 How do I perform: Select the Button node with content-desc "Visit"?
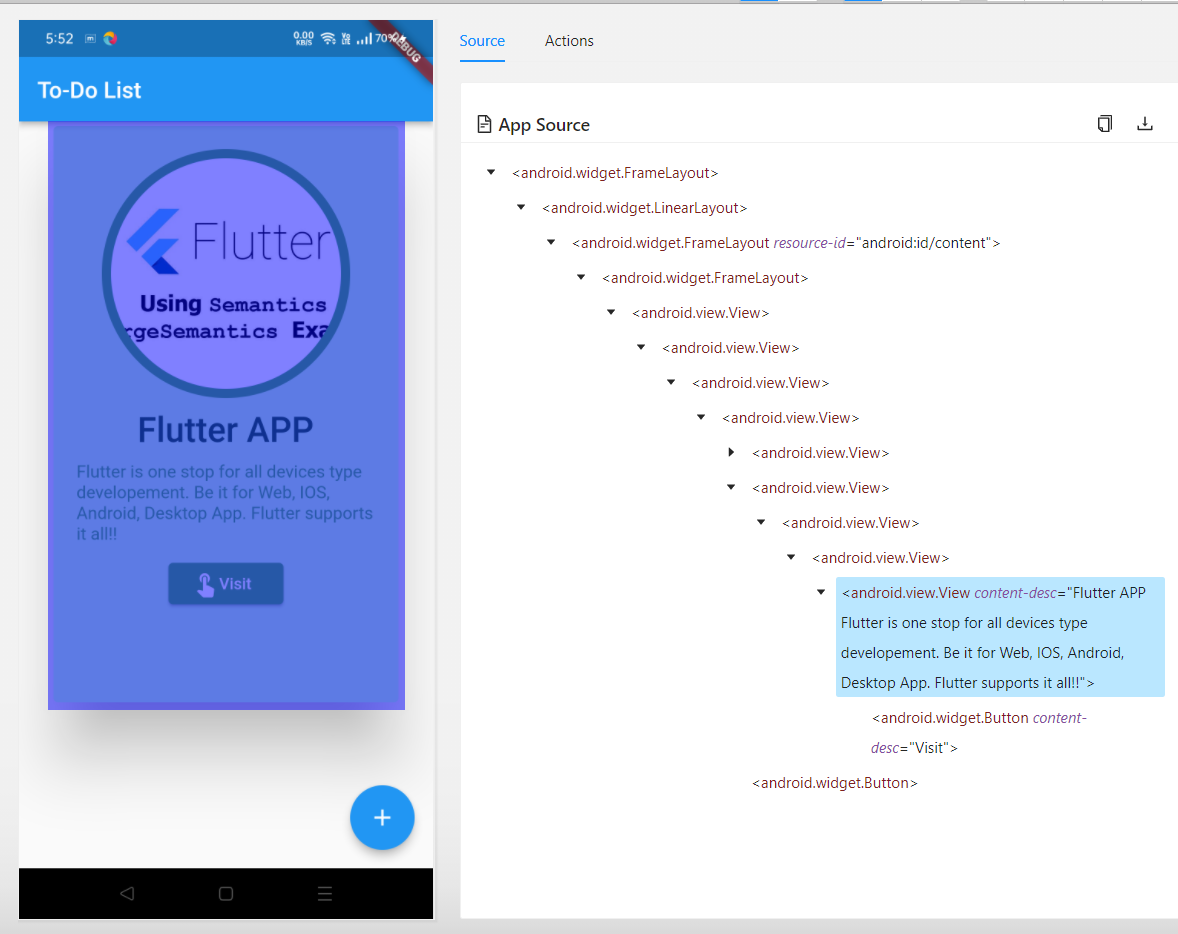click(x=979, y=733)
